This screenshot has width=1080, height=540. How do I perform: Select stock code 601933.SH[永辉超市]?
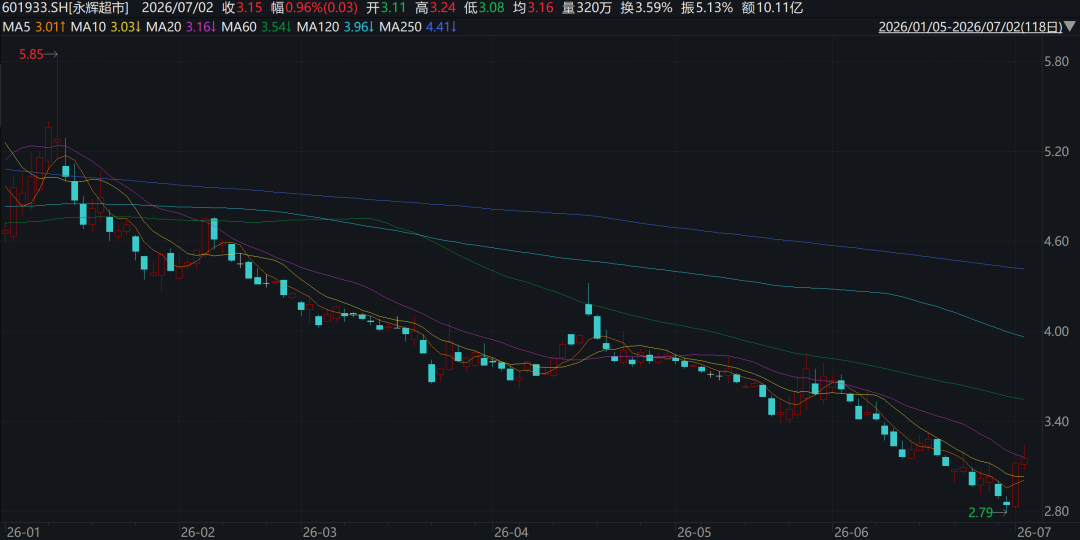65,8
